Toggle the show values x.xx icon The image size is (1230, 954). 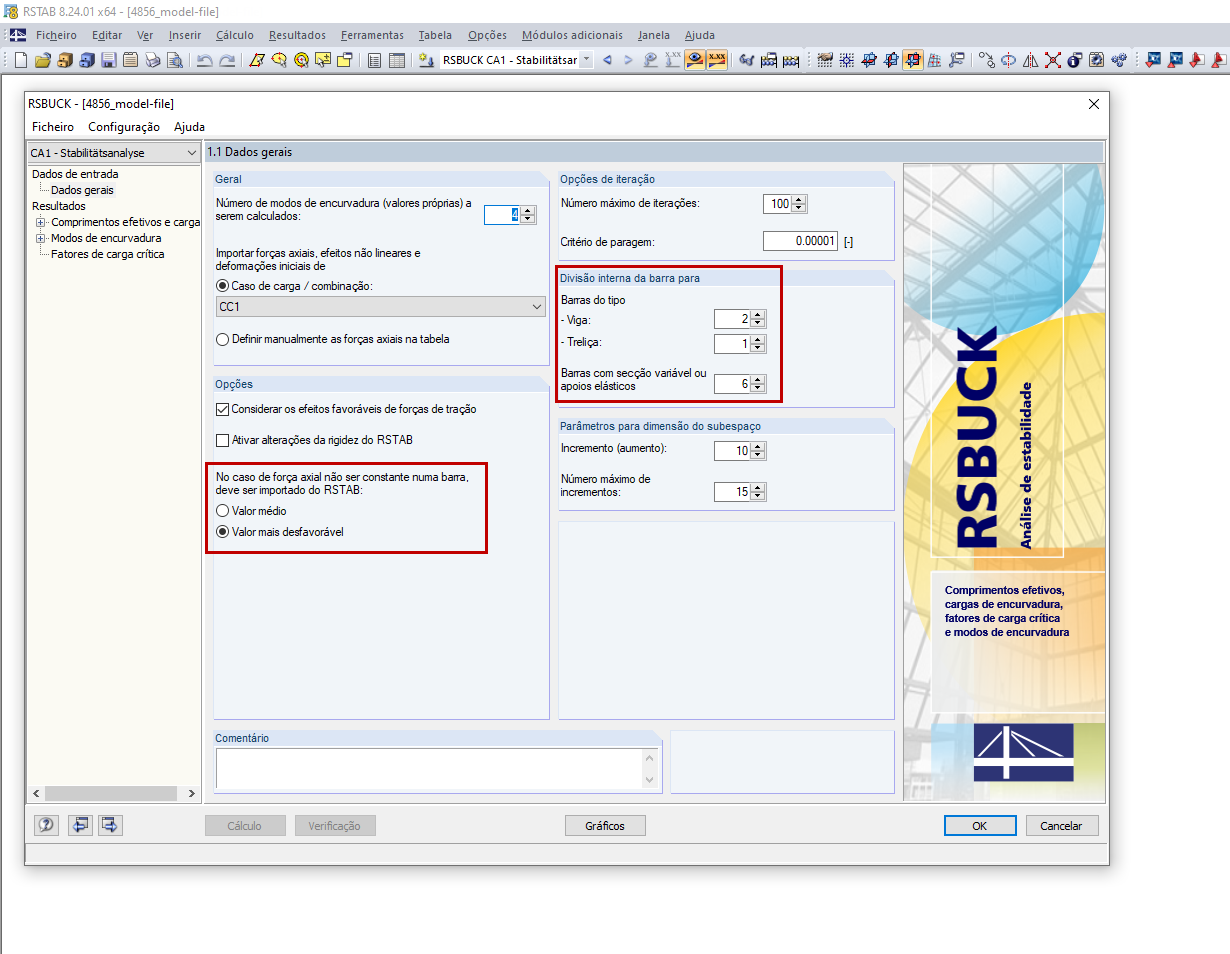717,60
